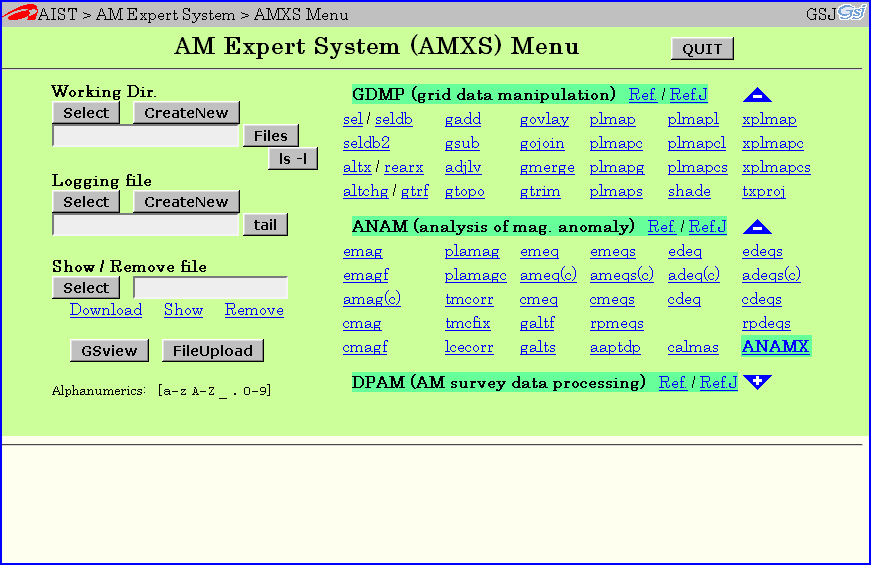Open the plmapcl command link
The width and height of the screenshot is (871, 565).
[x=697, y=143]
